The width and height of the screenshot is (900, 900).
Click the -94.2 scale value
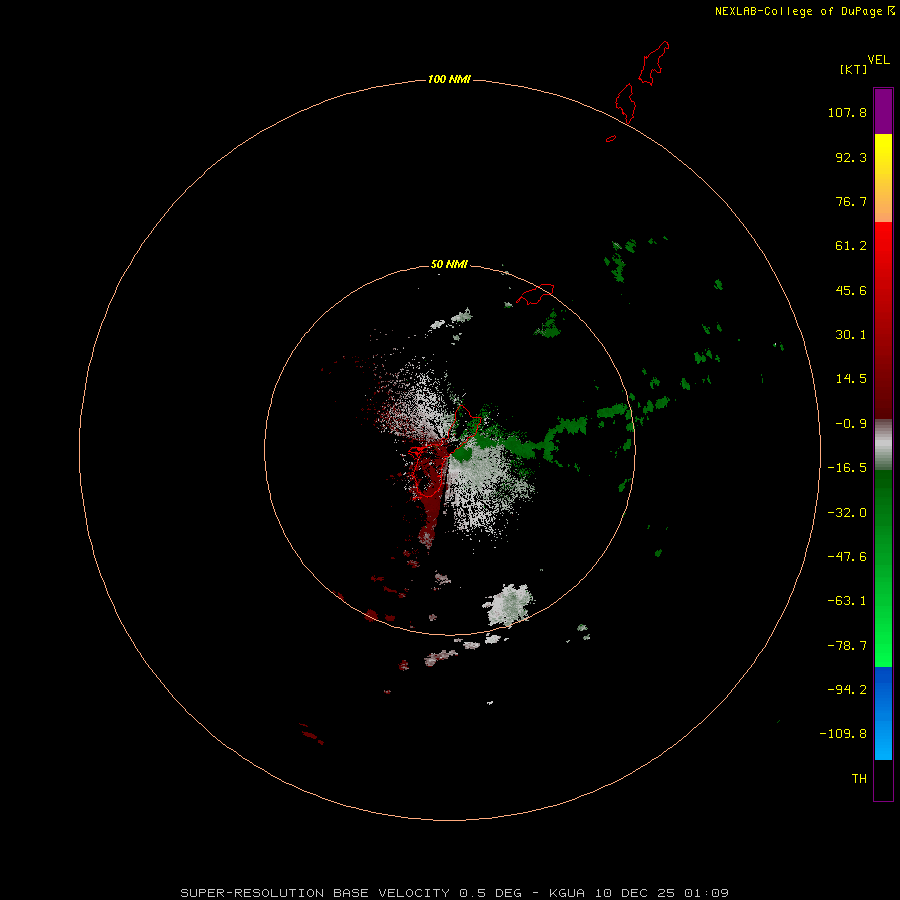847,689
